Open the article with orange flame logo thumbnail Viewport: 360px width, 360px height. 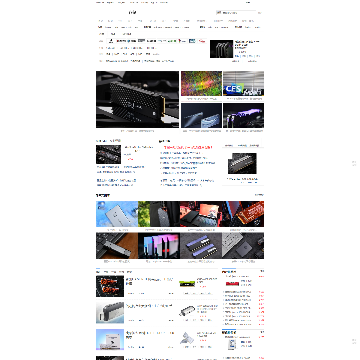(x=110, y=286)
